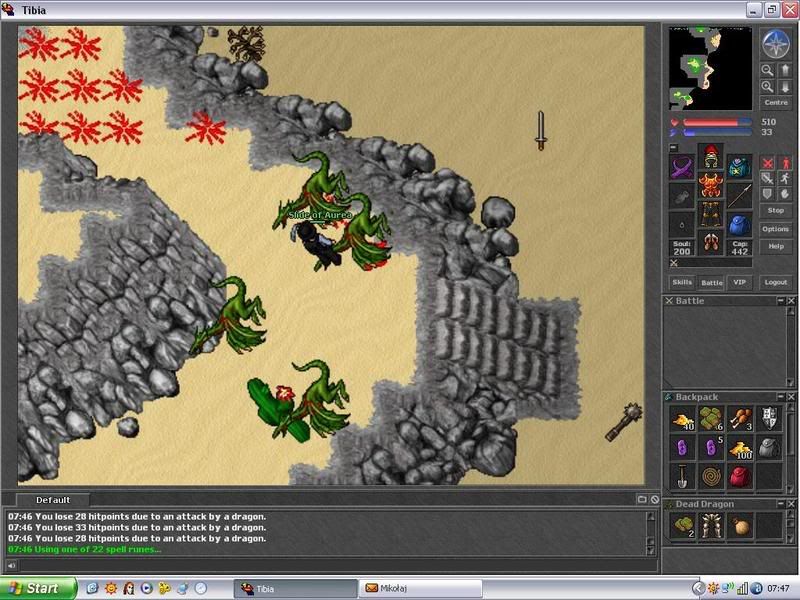Image resolution: width=800 pixels, height=600 pixels.
Task: Click the Logout button
Action: 776,282
